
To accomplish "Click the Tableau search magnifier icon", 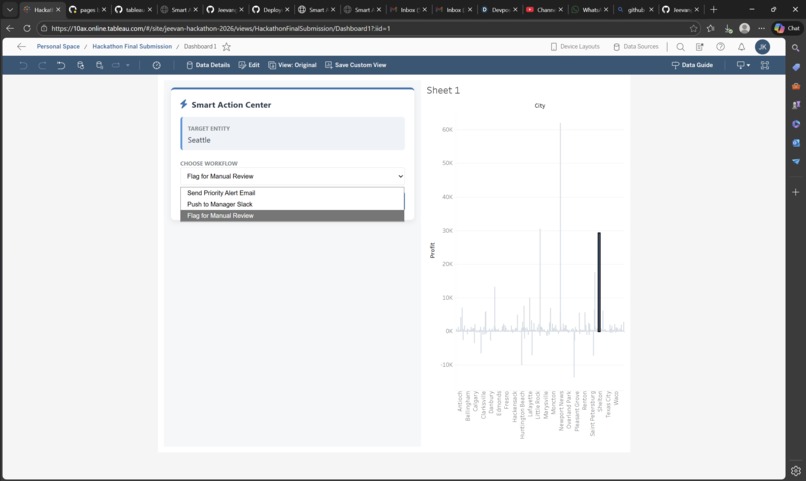I will tap(680, 47).
